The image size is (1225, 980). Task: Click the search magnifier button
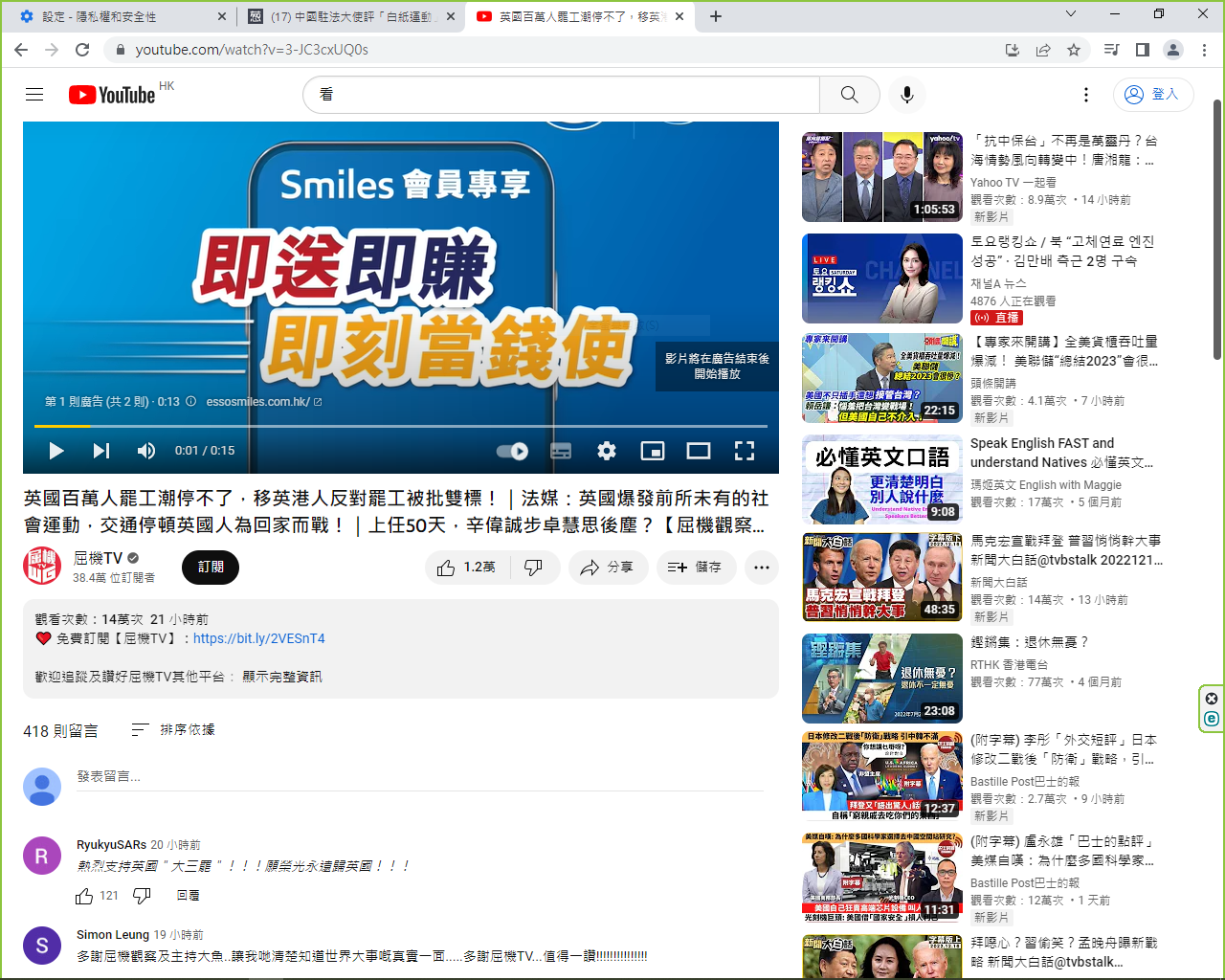[849, 95]
